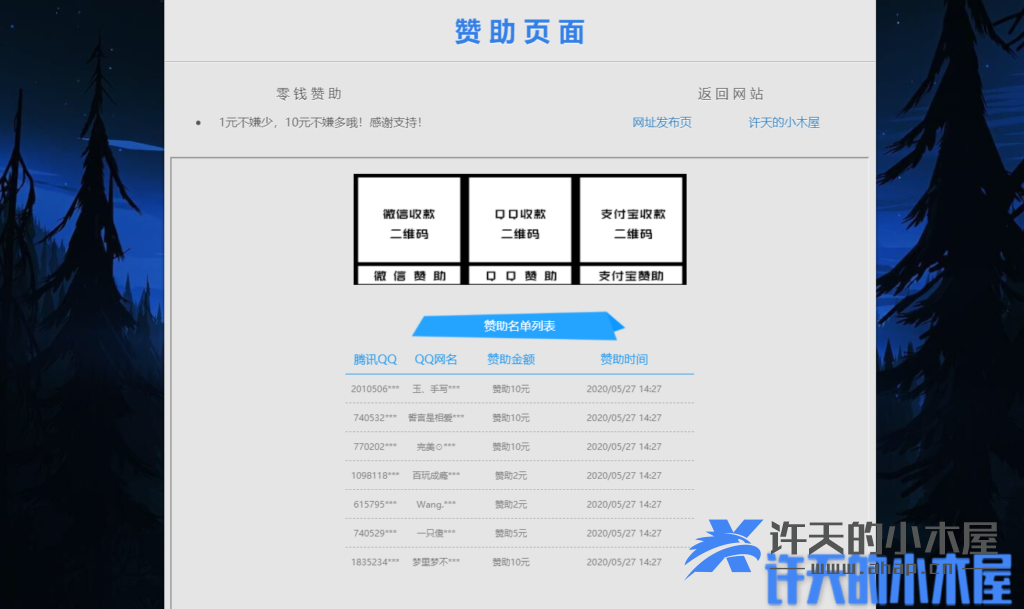Select the 微信赞助 label
This screenshot has width=1024, height=609.
coord(409,275)
